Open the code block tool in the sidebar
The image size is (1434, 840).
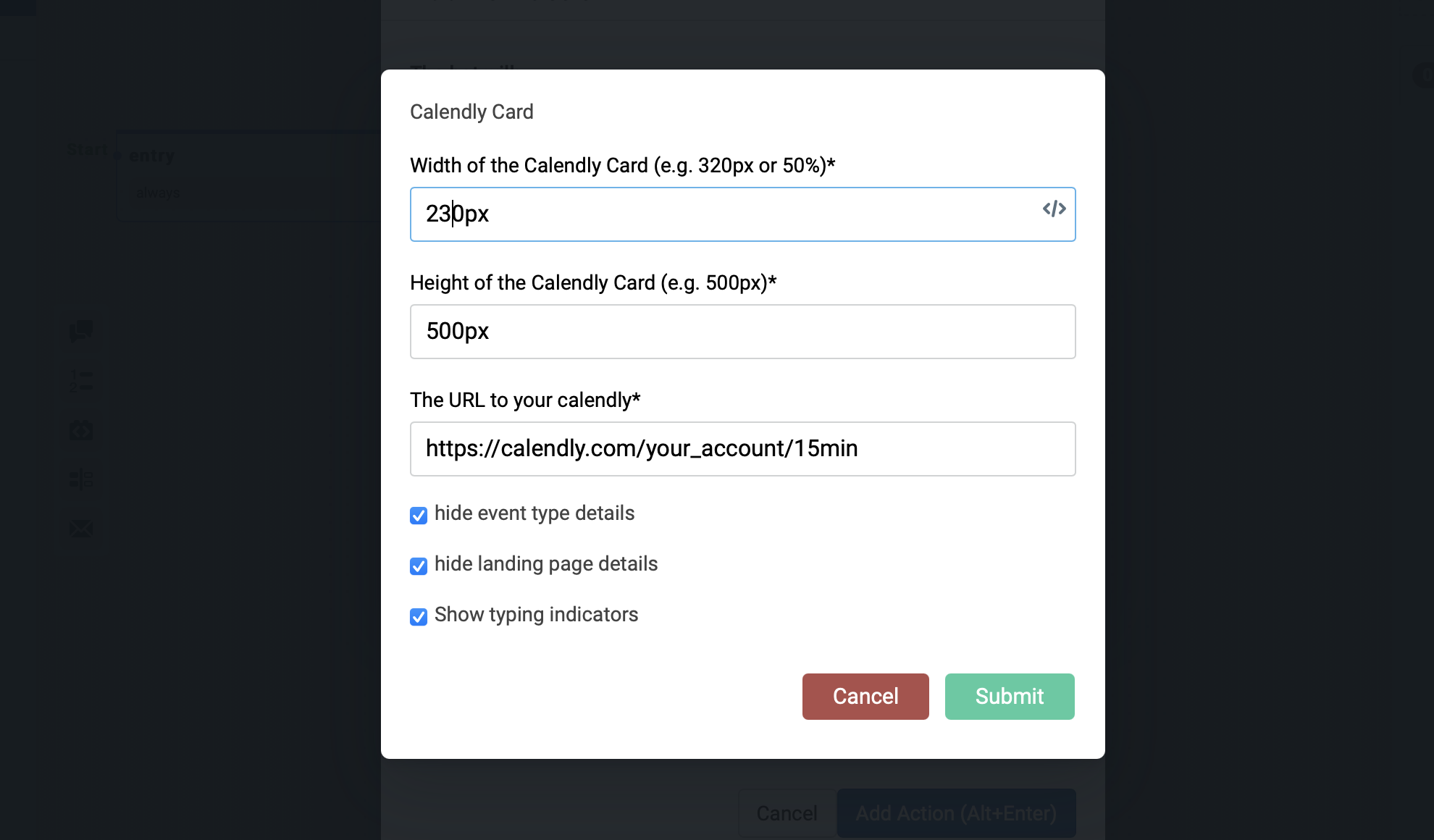click(x=80, y=429)
